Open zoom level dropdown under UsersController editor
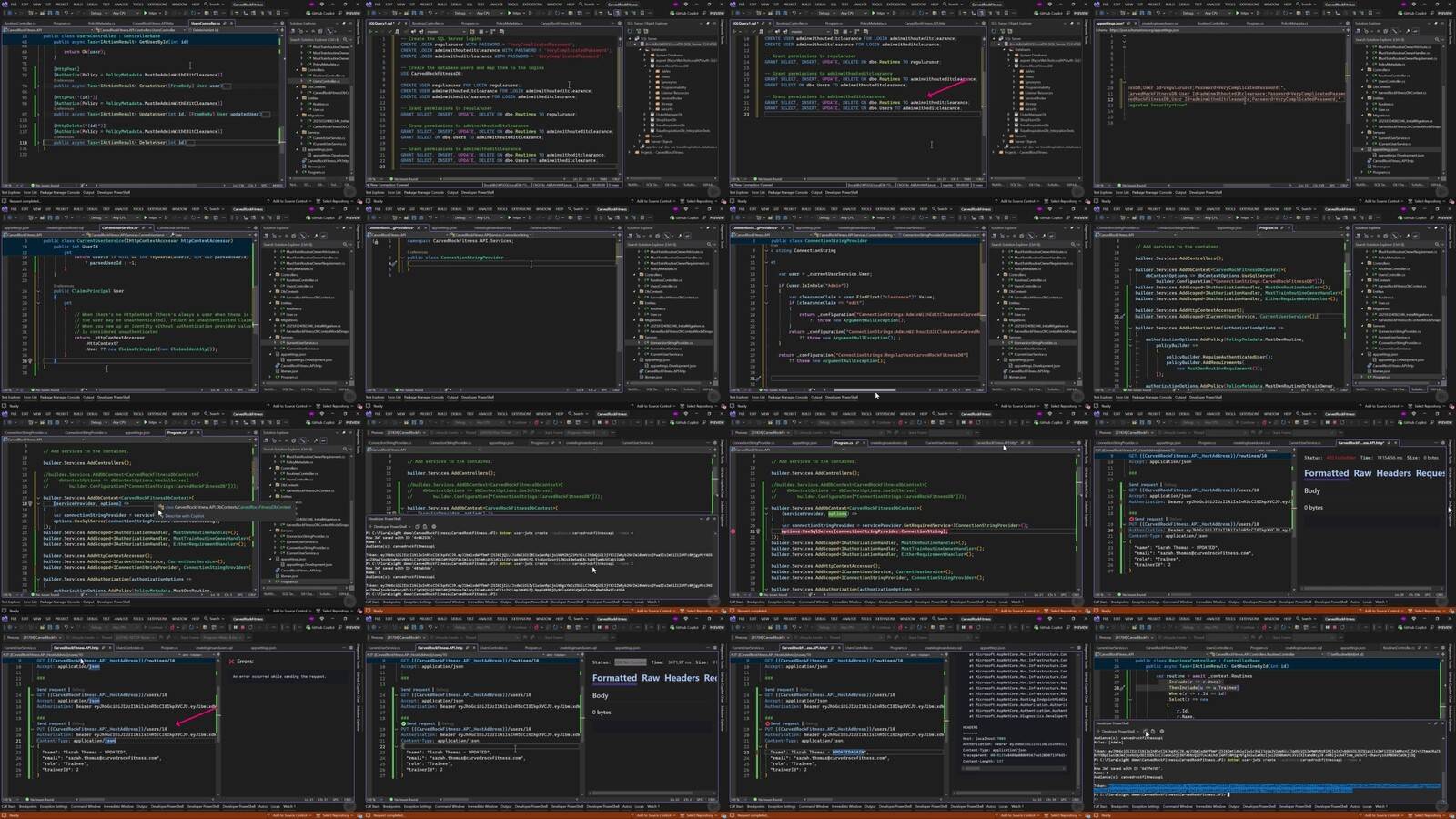This screenshot has width=1456, height=819. (12, 185)
